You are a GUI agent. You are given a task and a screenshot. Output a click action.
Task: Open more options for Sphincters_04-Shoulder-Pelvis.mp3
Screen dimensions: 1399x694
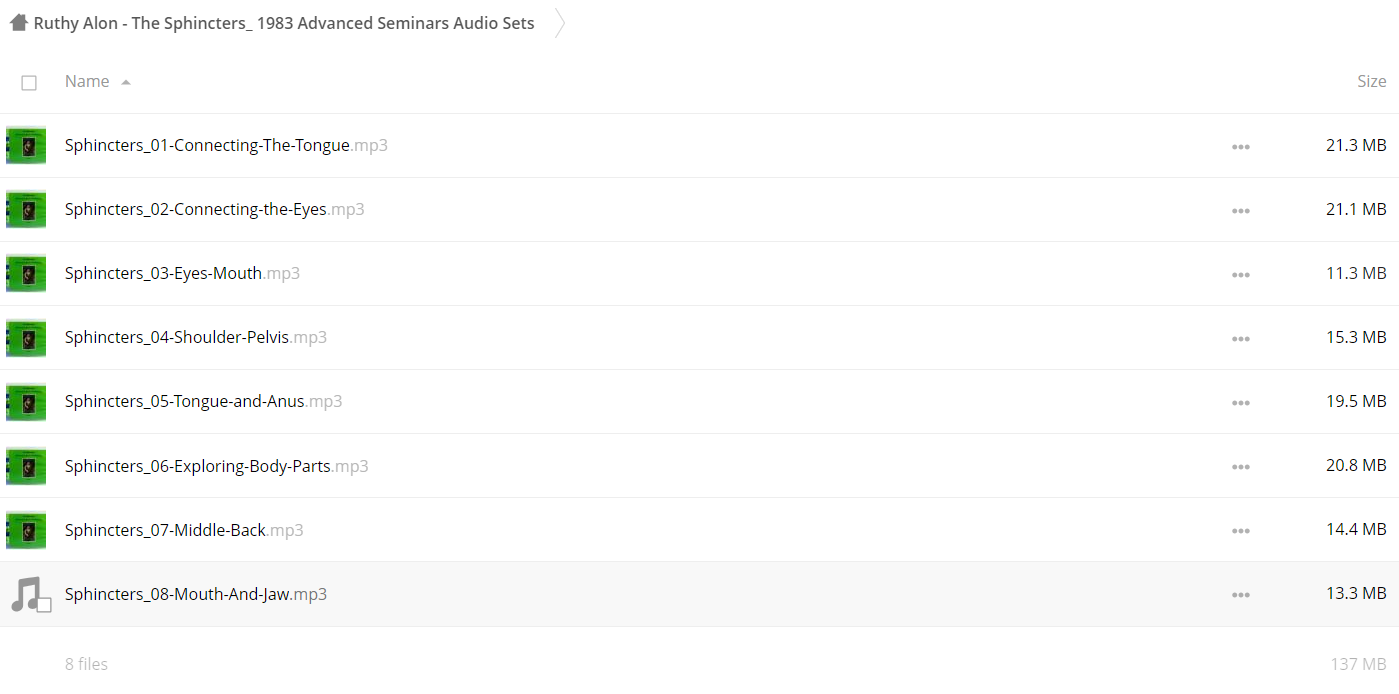(1241, 339)
